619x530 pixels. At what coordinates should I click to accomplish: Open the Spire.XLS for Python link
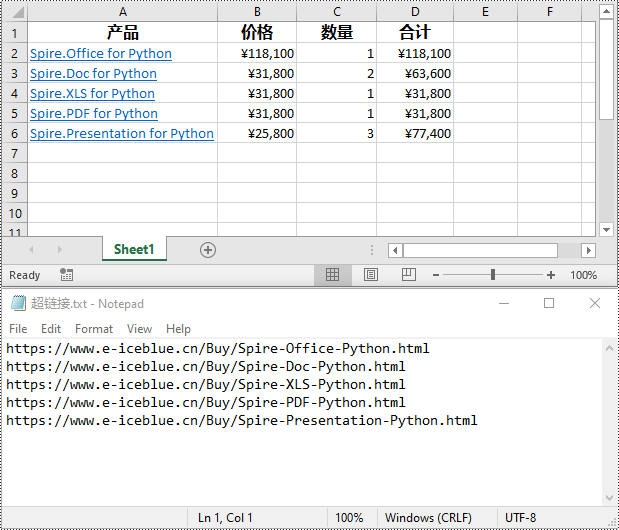92,94
